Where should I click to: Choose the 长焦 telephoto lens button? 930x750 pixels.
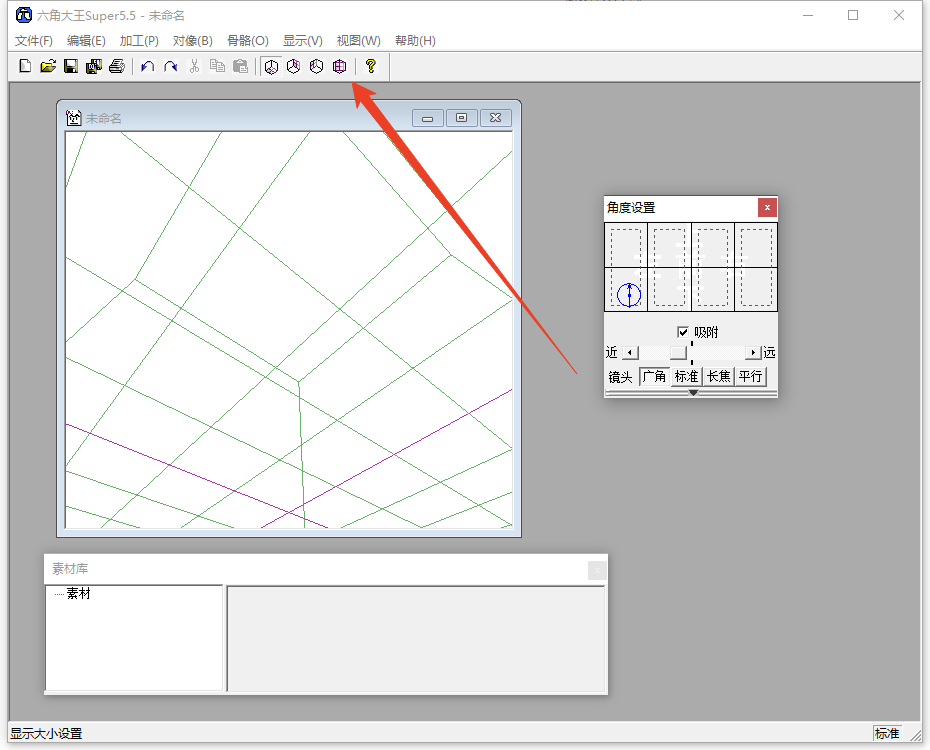[x=718, y=377]
